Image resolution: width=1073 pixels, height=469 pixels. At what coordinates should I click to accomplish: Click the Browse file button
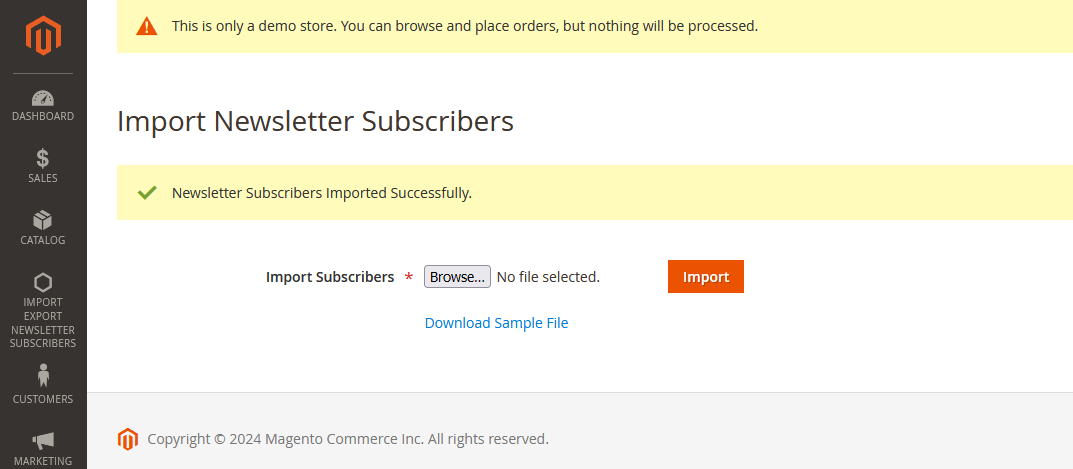(457, 277)
